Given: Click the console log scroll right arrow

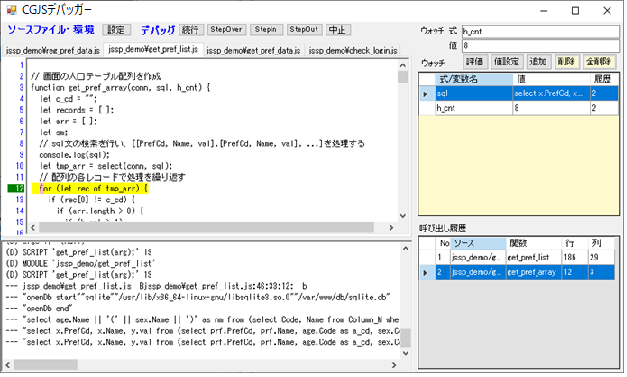Looking at the screenshot, I should (x=394, y=365).
